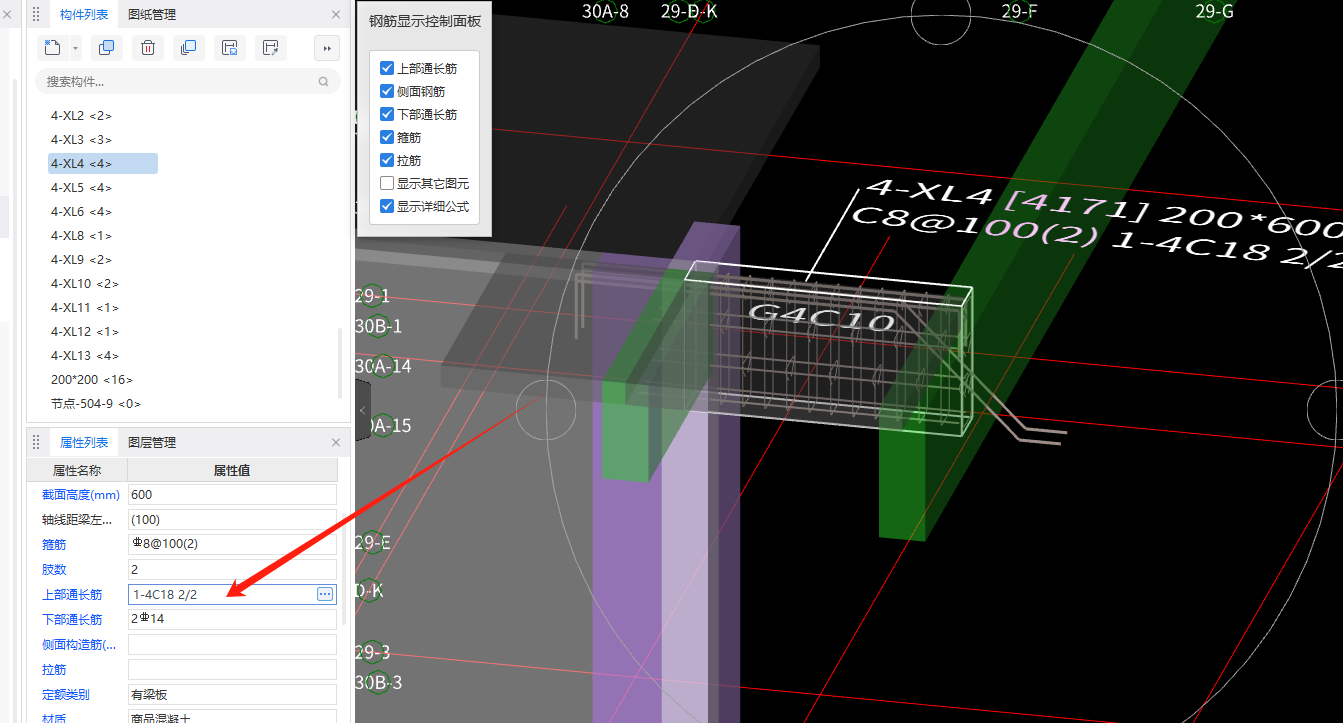
Task: Select component 4-XL2 <2>
Action: click(x=81, y=116)
